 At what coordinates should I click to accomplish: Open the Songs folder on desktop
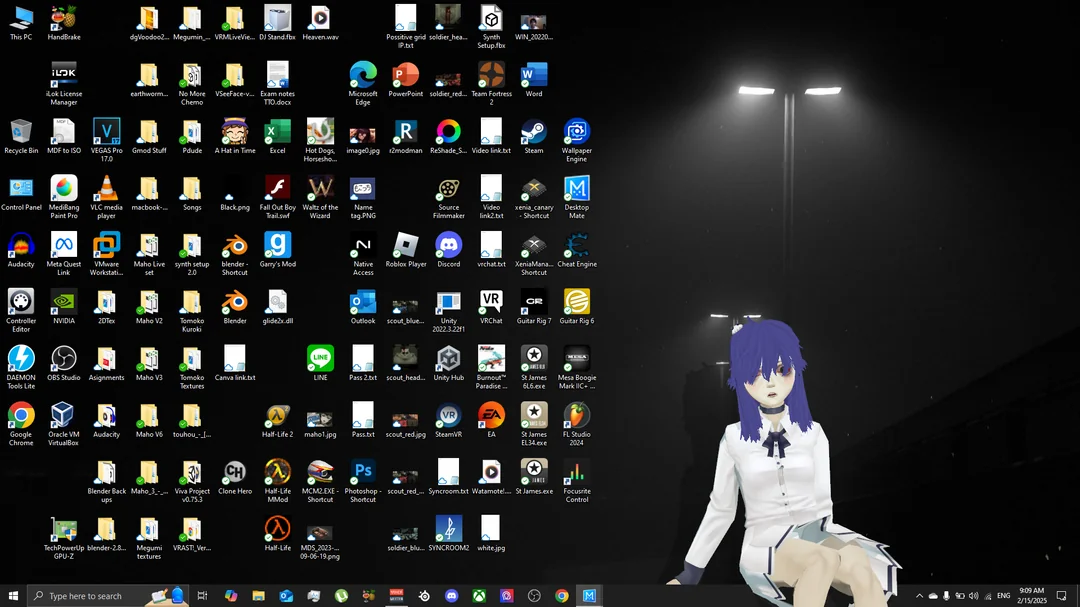[x=191, y=193]
